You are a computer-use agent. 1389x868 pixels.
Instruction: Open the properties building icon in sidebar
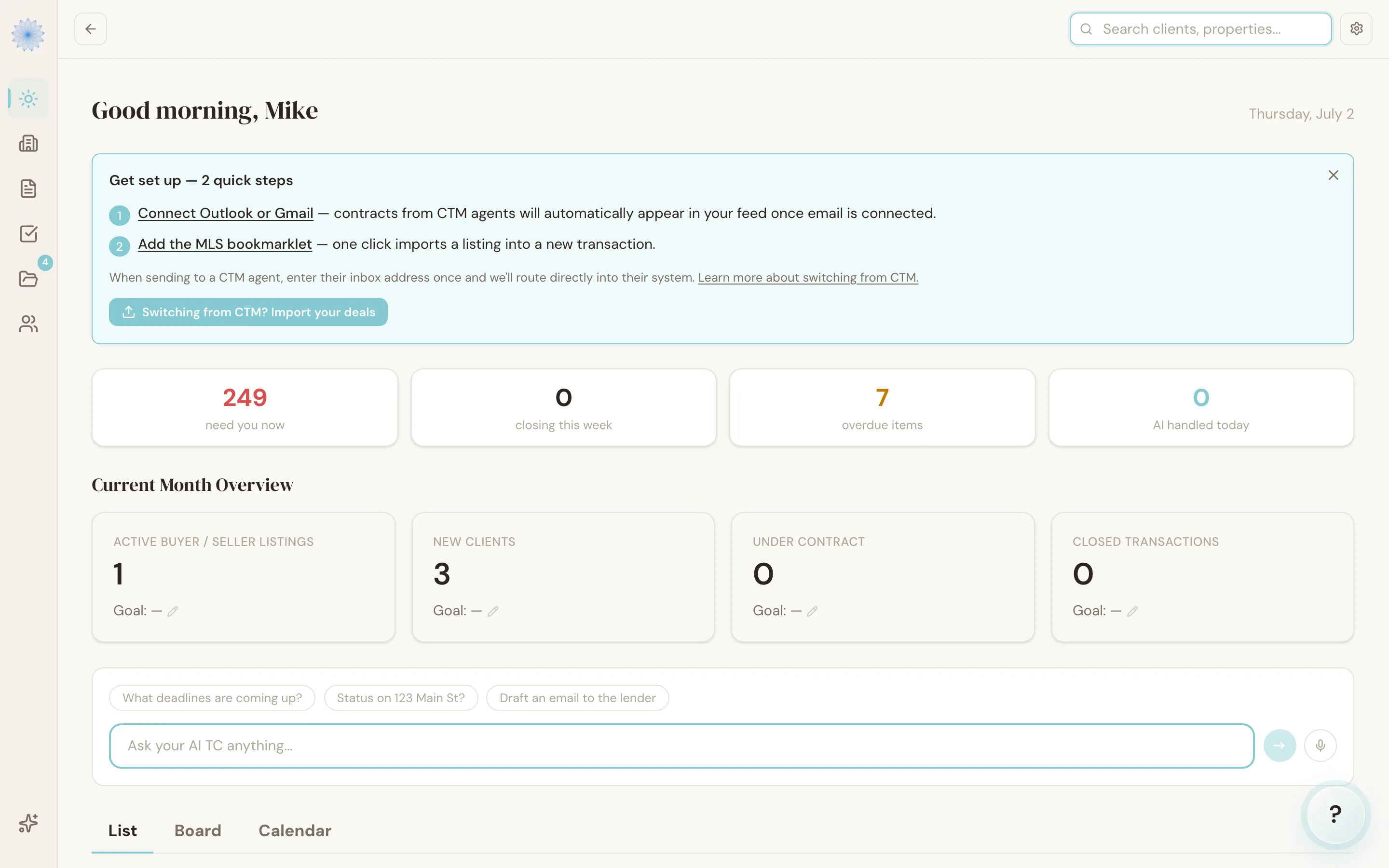point(28,144)
